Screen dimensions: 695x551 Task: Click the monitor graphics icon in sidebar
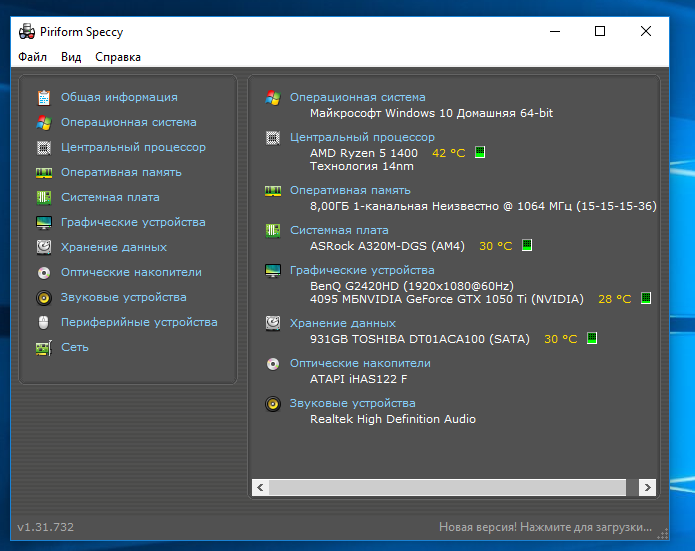pos(44,223)
